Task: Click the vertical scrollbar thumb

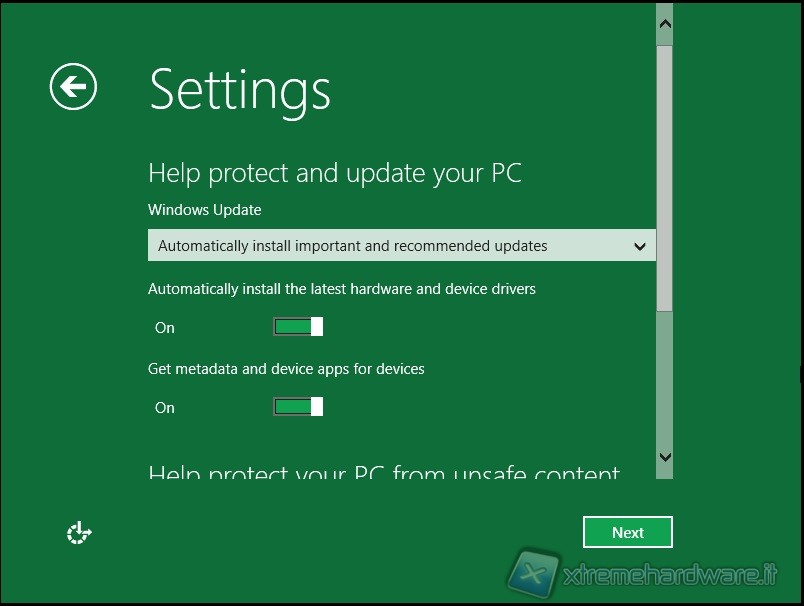Action: (665, 178)
